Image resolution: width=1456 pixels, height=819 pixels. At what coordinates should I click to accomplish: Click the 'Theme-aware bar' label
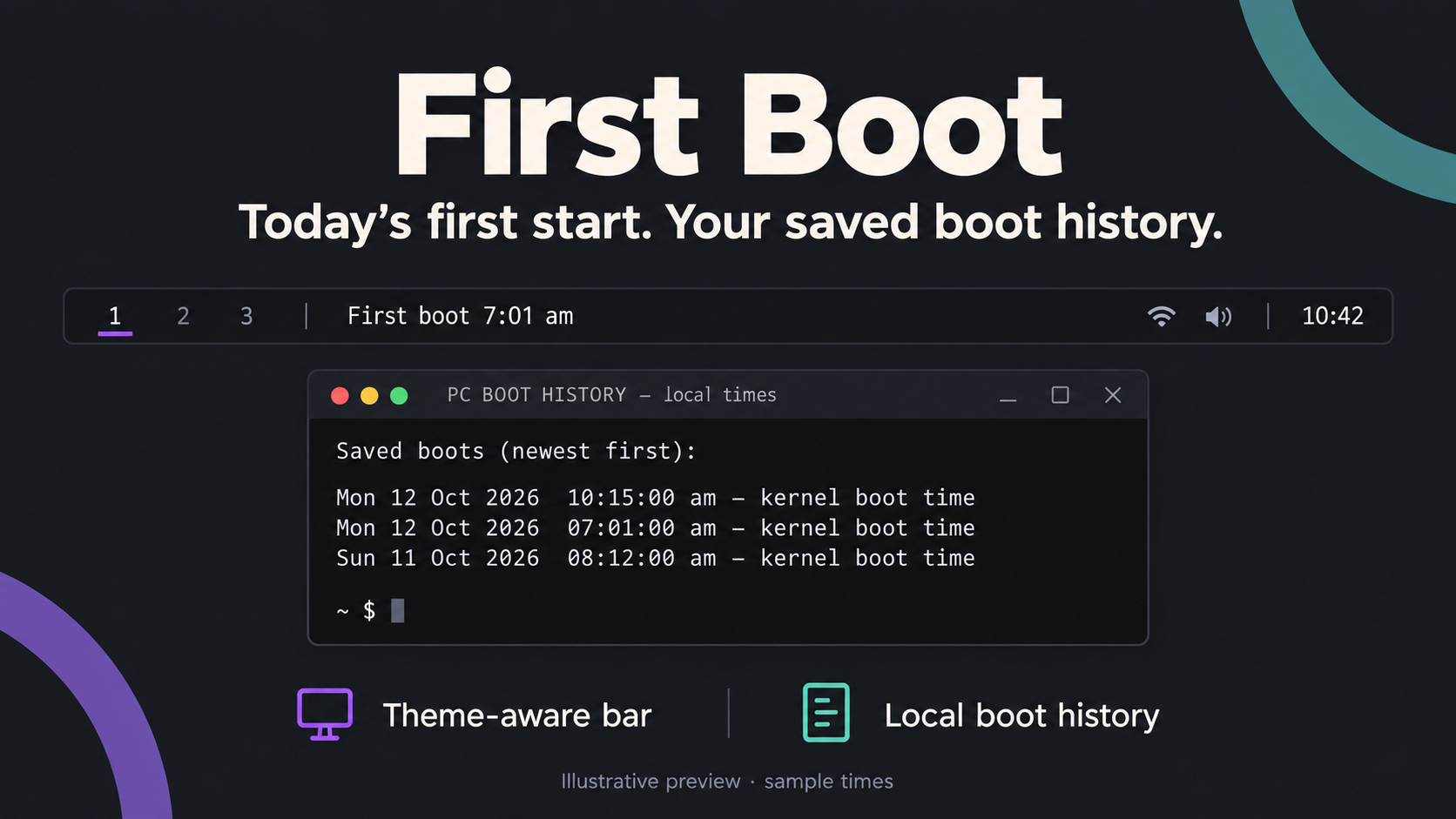coord(517,715)
